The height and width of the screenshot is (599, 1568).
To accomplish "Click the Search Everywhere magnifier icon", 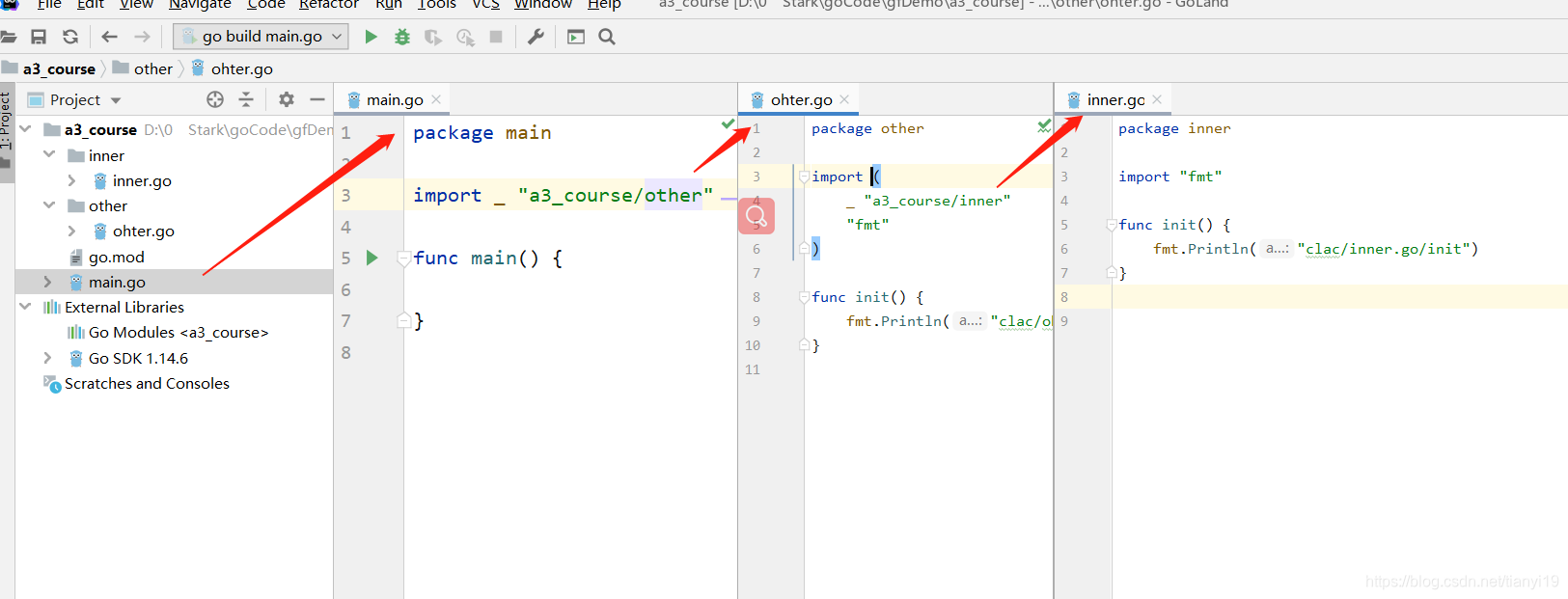I will (607, 37).
